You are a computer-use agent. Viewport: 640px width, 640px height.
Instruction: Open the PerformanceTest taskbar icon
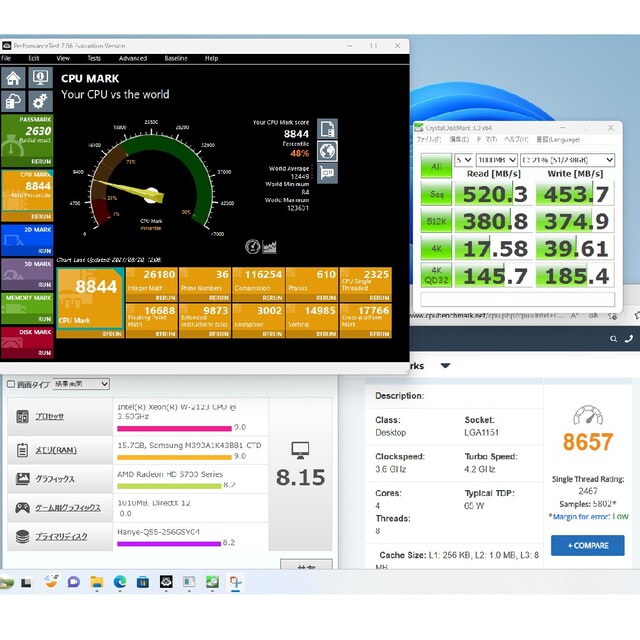tap(166, 582)
